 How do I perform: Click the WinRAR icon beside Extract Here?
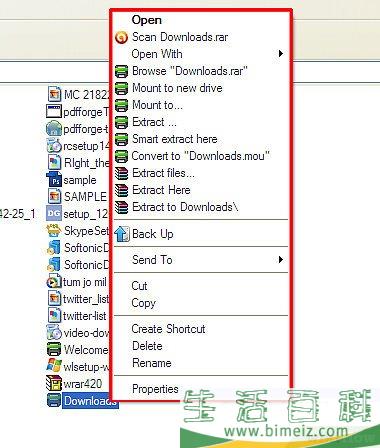pos(121,190)
